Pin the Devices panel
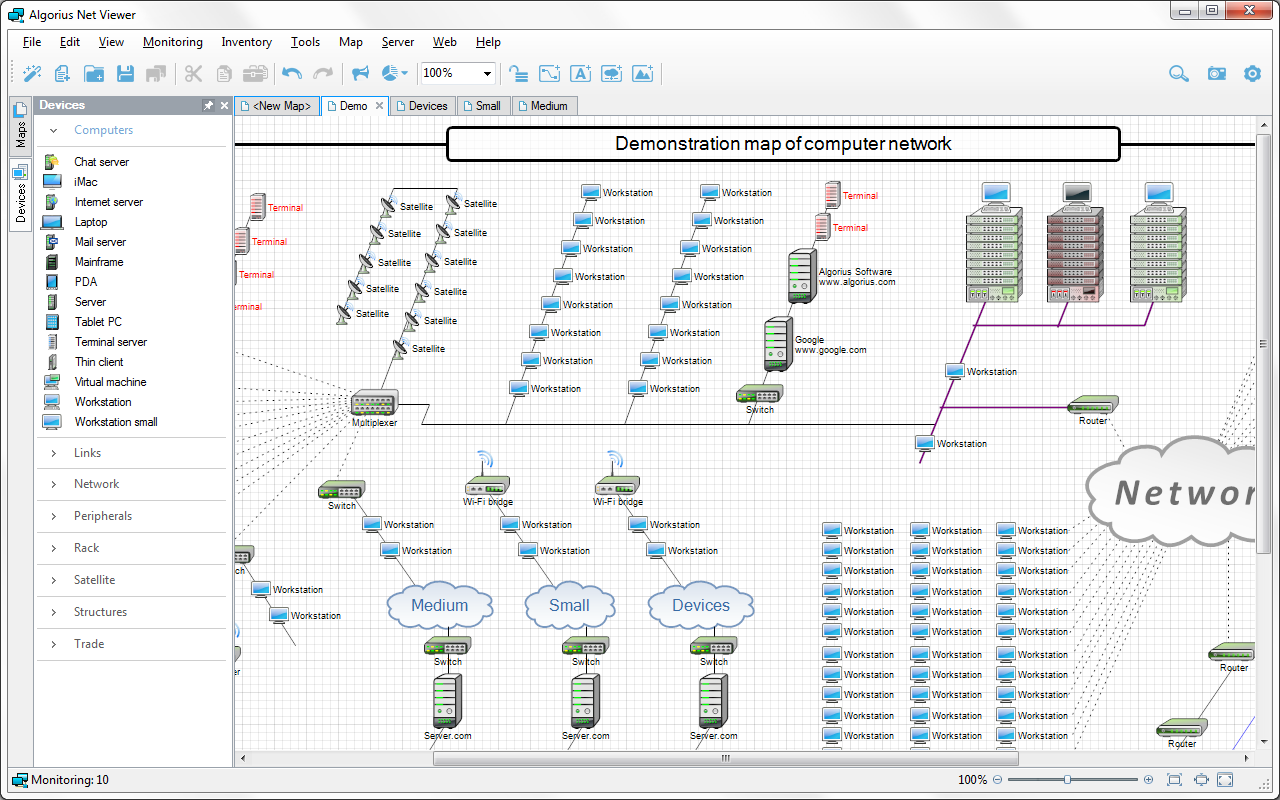Screen dimensions: 1280x800 pos(208,105)
